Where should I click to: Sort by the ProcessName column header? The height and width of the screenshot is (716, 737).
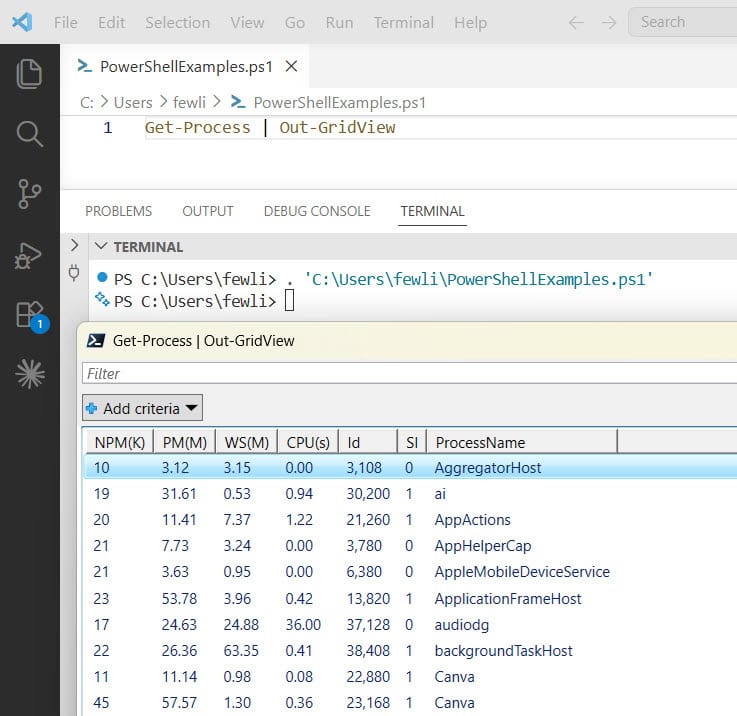[522, 442]
